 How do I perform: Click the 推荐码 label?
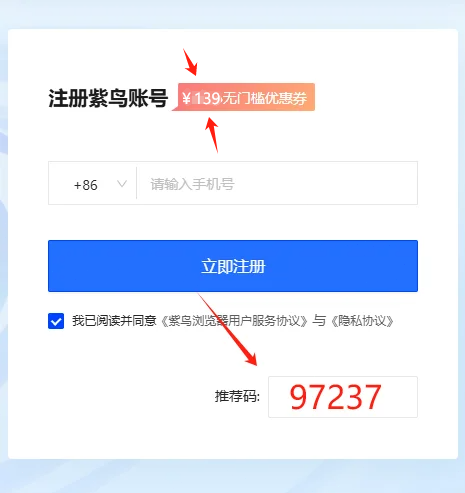click(x=237, y=396)
